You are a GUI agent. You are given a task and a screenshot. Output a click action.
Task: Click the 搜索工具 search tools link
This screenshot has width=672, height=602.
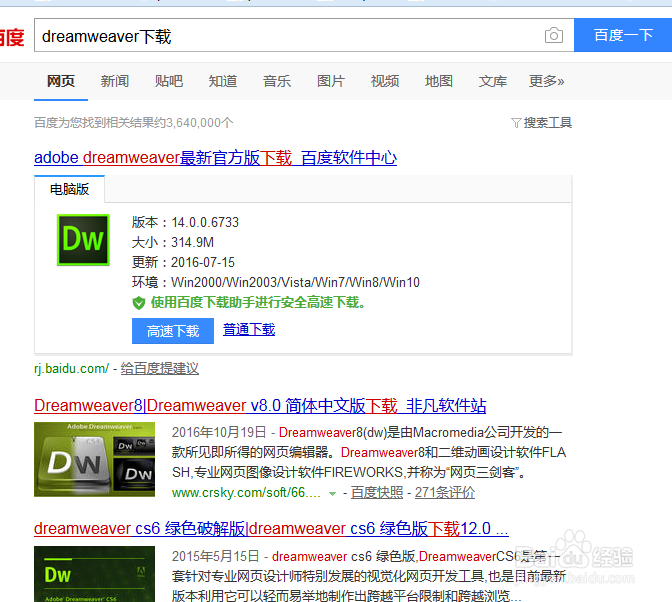tap(548, 123)
